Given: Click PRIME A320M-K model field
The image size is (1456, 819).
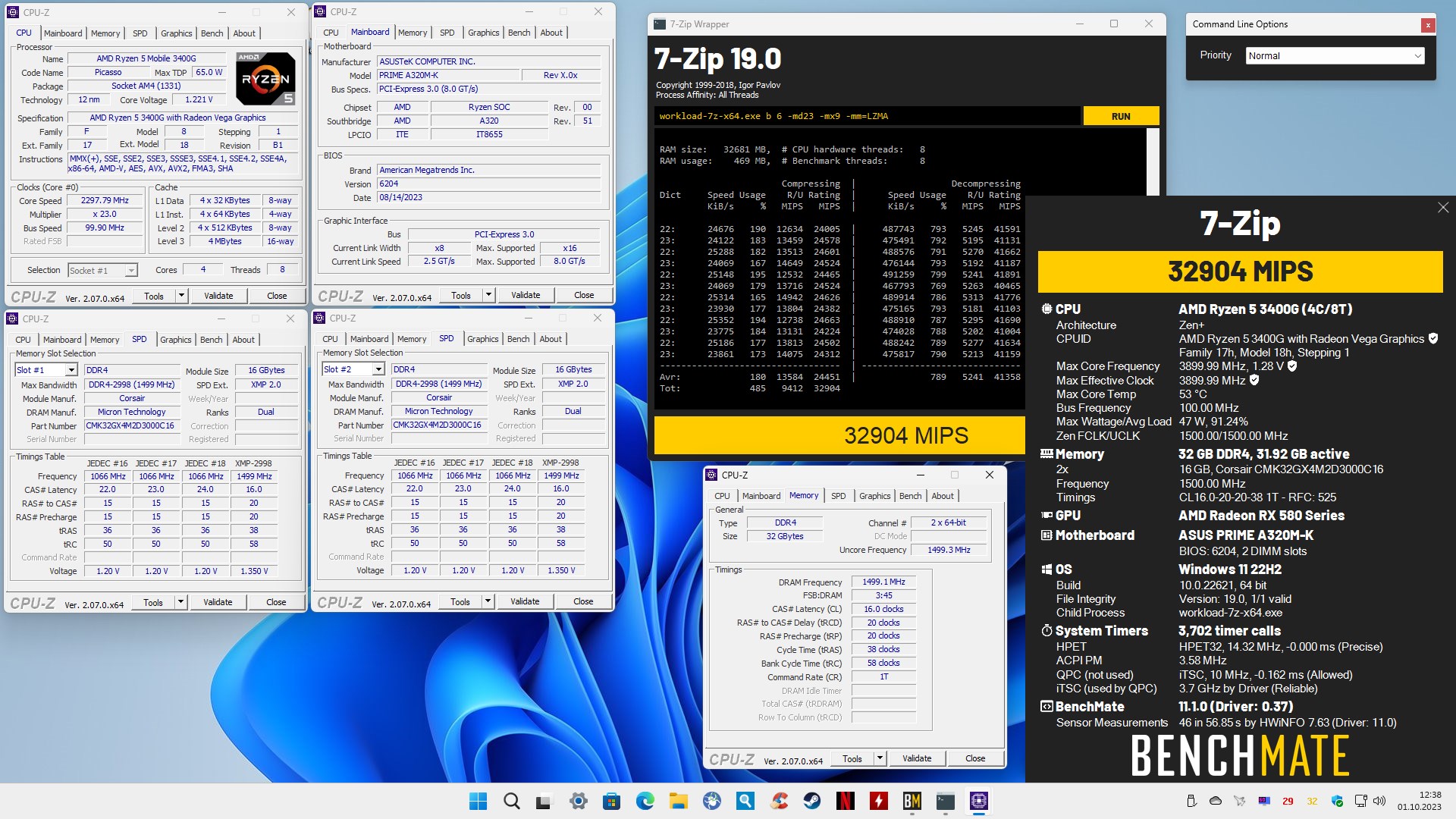Looking at the screenshot, I should (448, 75).
